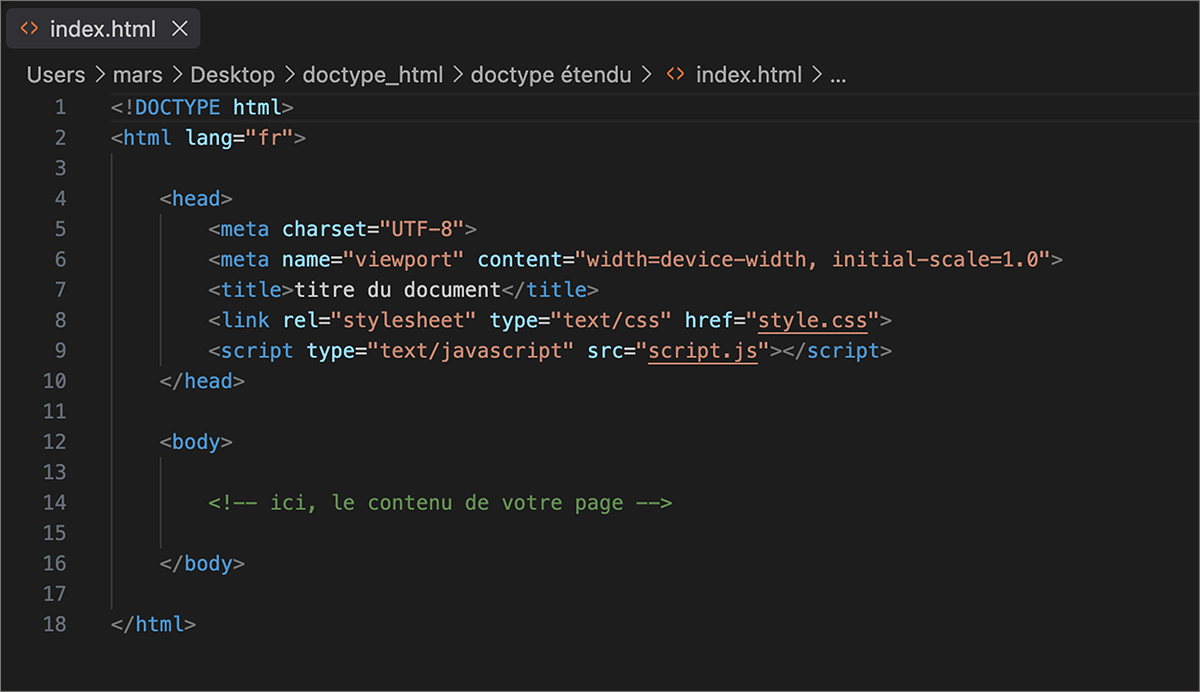
Task: Click the opening body tag
Action: click(196, 442)
